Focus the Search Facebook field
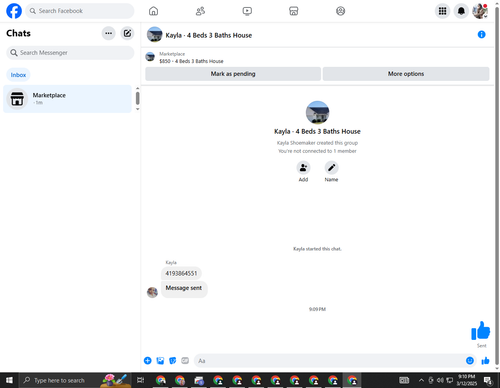The height and width of the screenshot is (388, 500). [80, 11]
